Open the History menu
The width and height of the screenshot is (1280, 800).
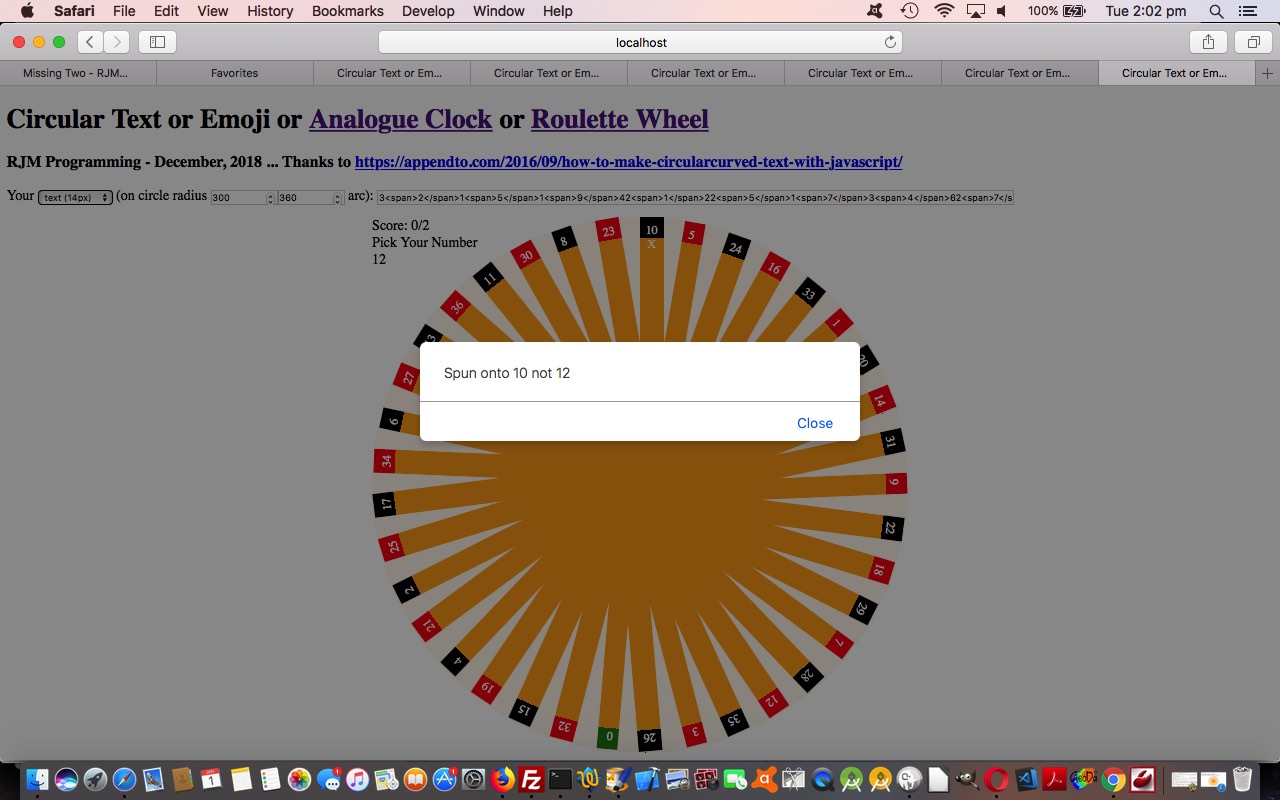270,11
